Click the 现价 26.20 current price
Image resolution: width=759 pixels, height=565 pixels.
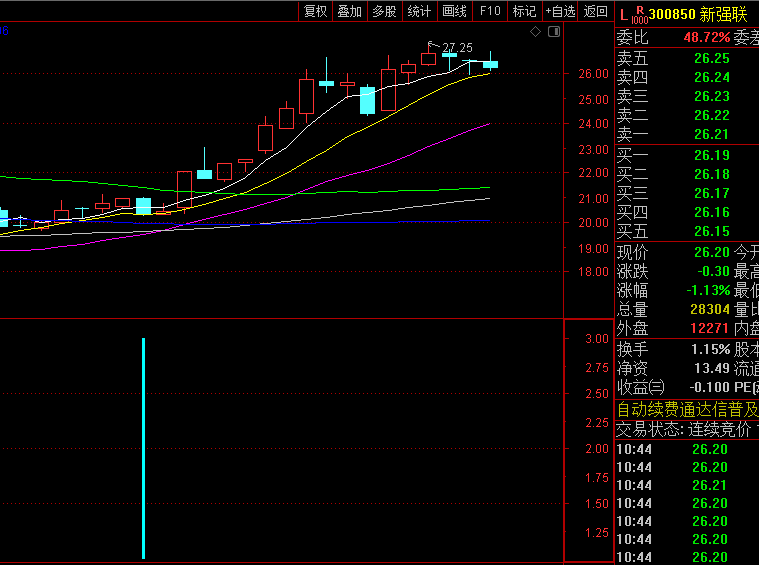(712, 252)
